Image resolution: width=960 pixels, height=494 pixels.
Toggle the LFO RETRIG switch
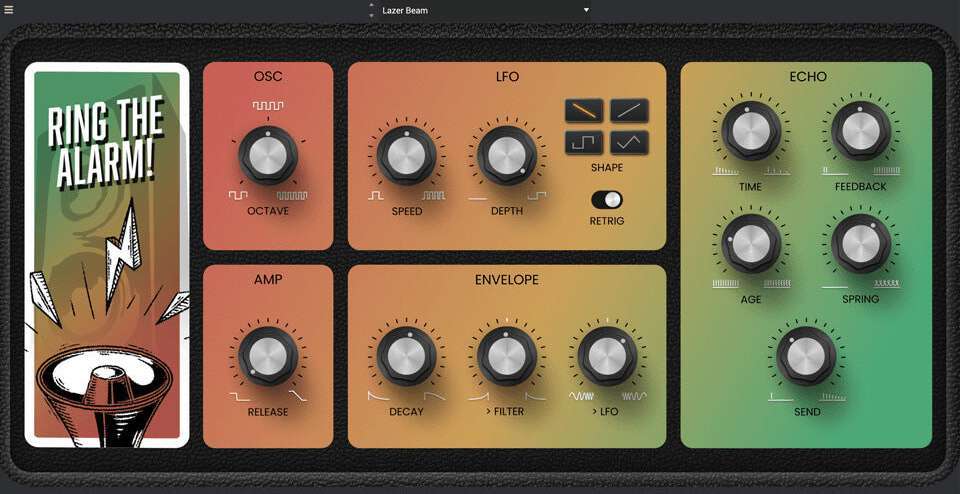(x=606, y=199)
